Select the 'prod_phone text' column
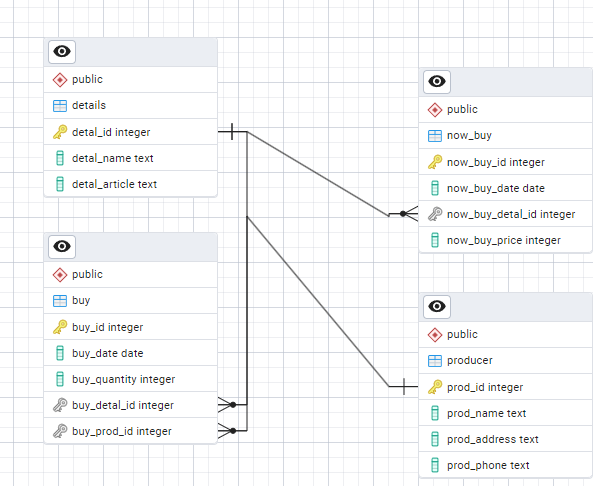 [x=506, y=465]
